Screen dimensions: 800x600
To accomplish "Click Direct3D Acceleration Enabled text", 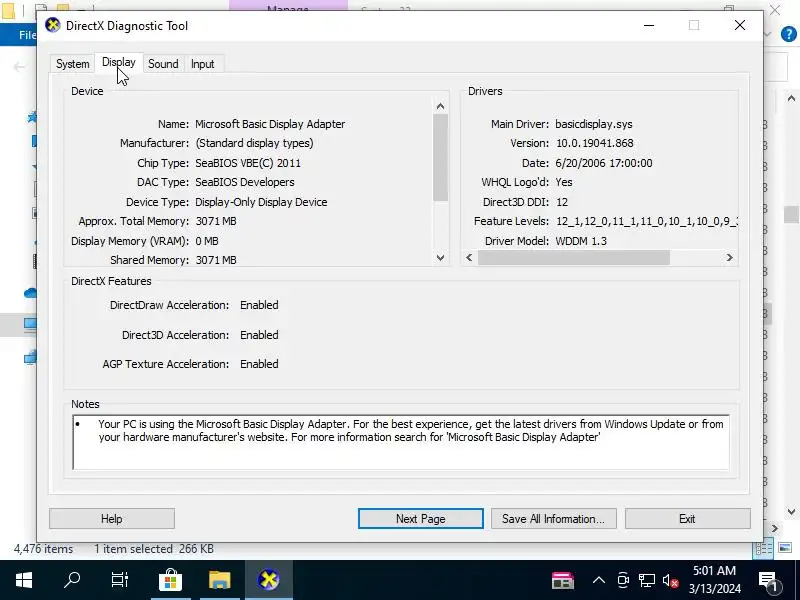I will click(259, 335).
